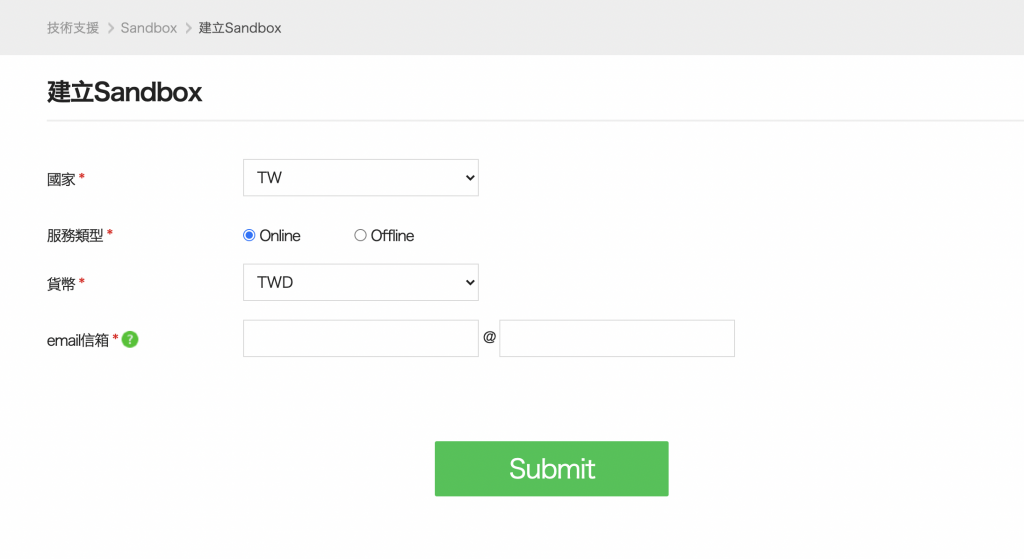Image resolution: width=1024 pixels, height=559 pixels.
Task: Click the 建立Sandbox breadcrumb item
Action: 240,28
